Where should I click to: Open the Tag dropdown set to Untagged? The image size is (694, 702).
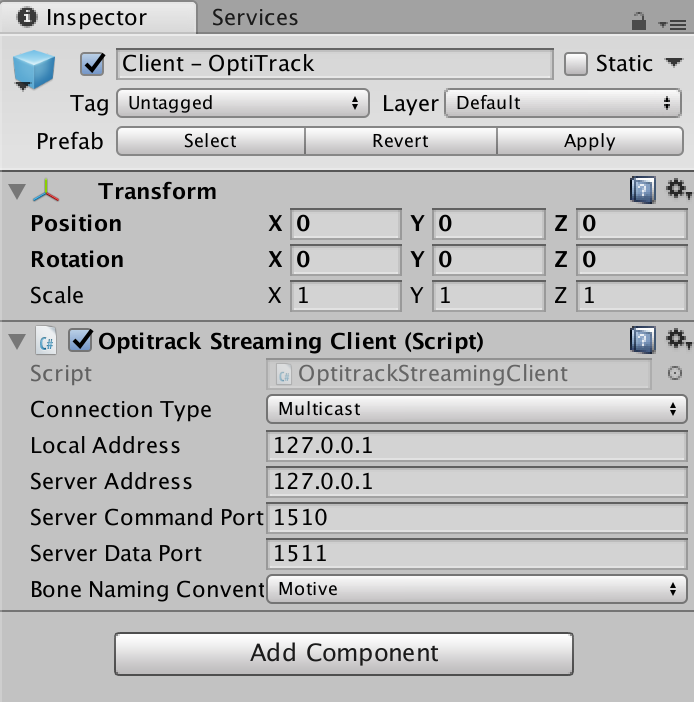tap(242, 103)
